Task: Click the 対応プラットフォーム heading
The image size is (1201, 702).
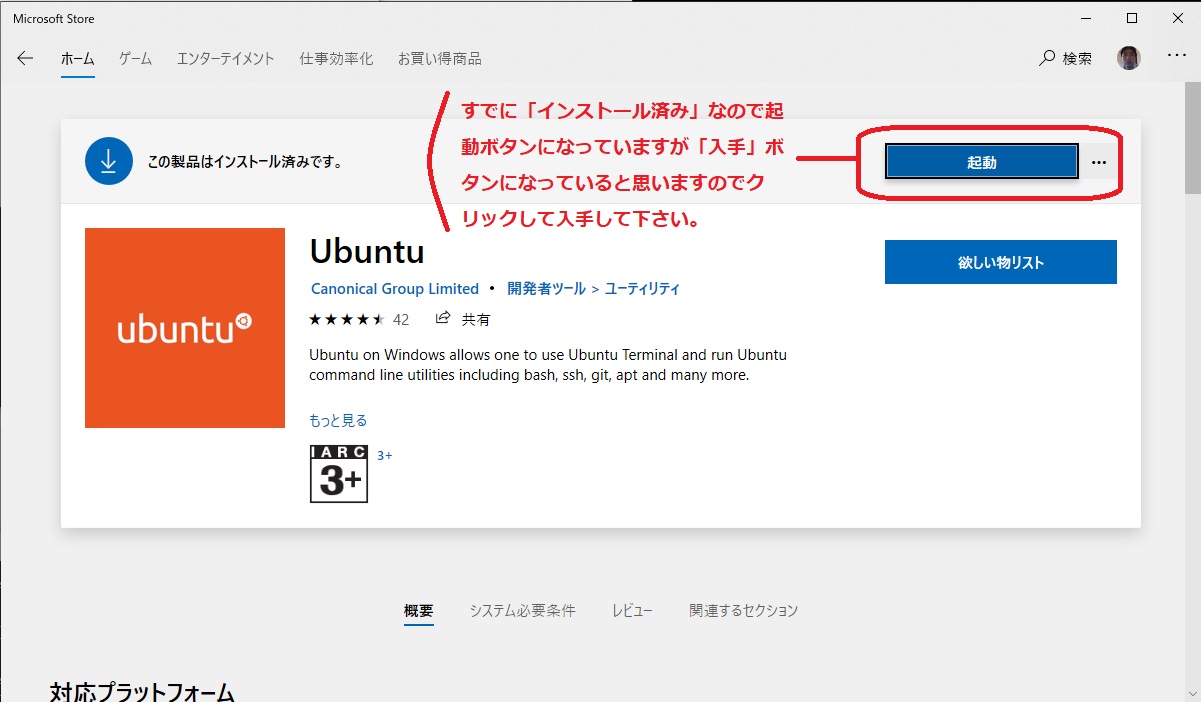Action: pyautogui.click(x=142, y=692)
